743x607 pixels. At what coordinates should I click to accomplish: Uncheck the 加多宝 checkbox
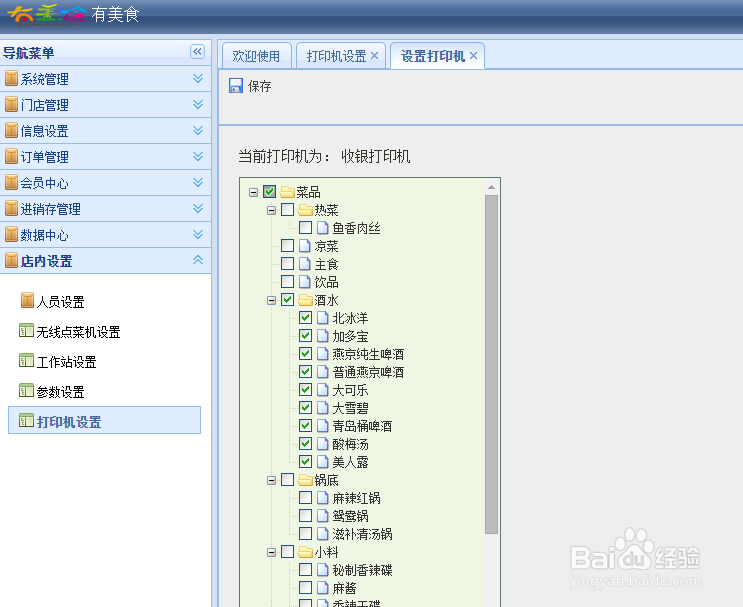(306, 336)
